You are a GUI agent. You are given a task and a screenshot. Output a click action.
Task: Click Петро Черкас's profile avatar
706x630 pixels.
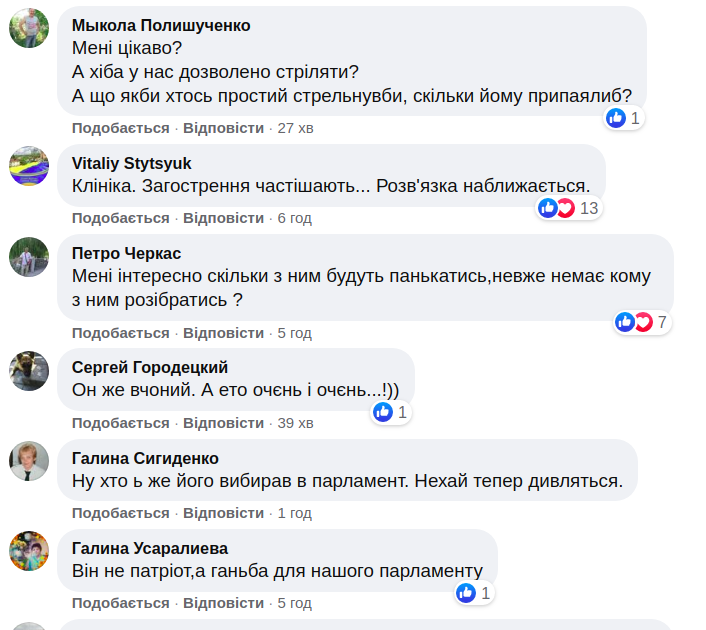pyautogui.click(x=29, y=256)
